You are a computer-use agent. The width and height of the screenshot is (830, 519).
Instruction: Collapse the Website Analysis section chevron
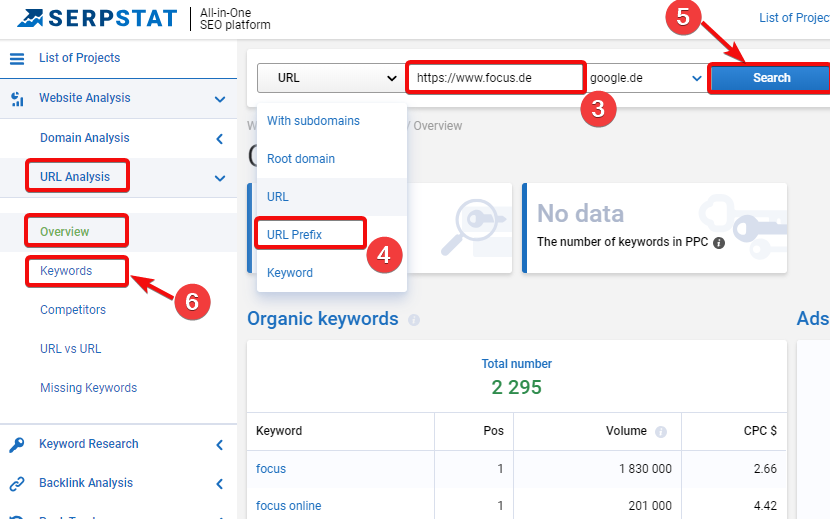tap(220, 99)
